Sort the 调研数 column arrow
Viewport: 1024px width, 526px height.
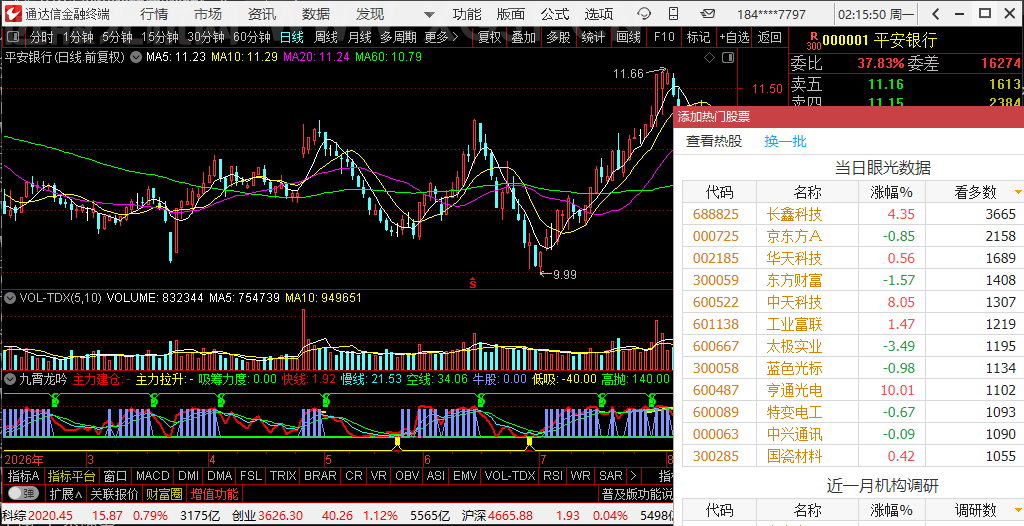[x=1017, y=510]
